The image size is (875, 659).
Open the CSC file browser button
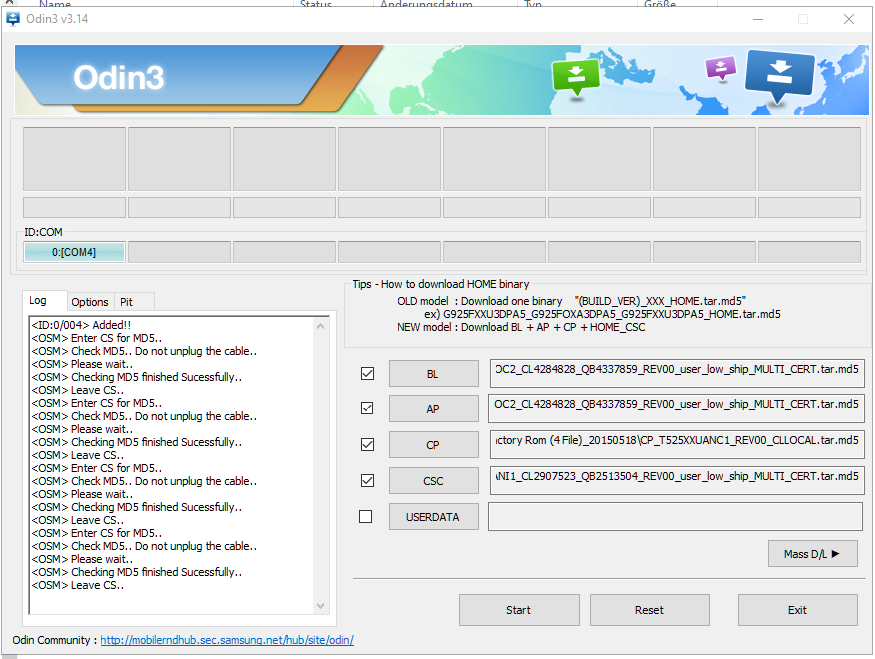[434, 481]
